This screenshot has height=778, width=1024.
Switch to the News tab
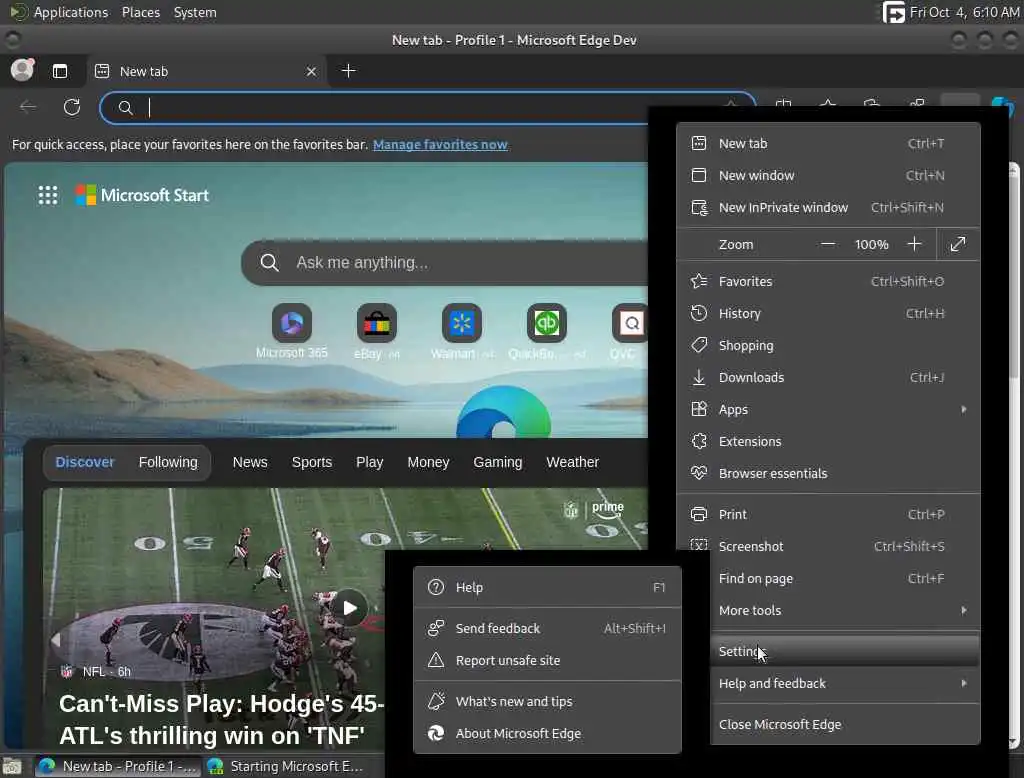(250, 462)
